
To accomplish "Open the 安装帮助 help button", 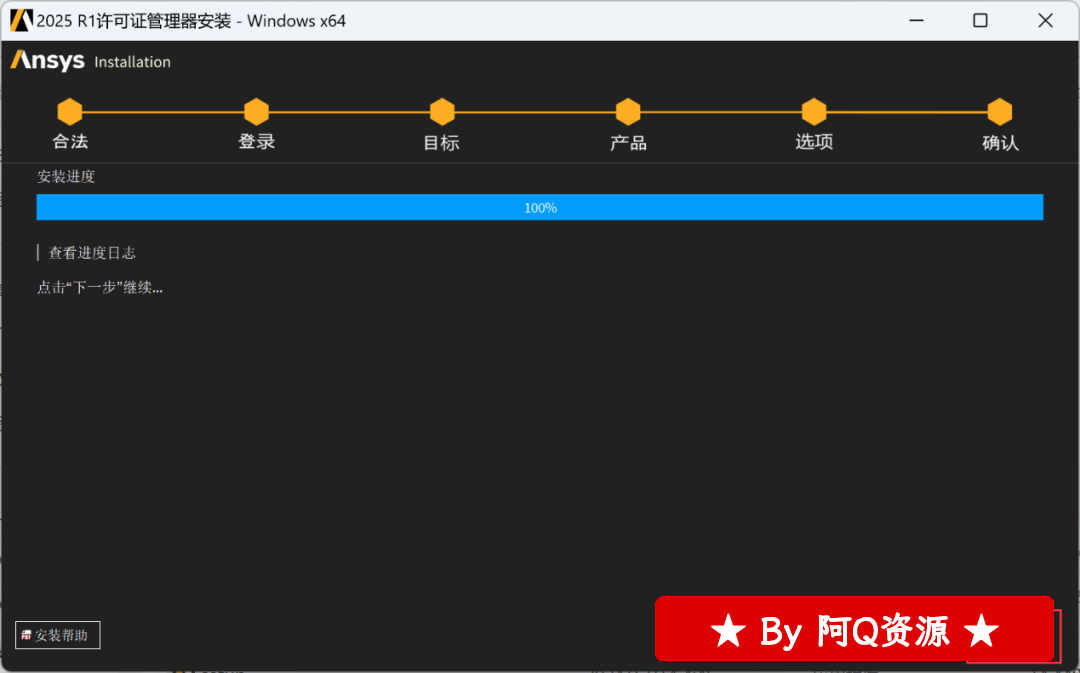I will tap(58, 635).
